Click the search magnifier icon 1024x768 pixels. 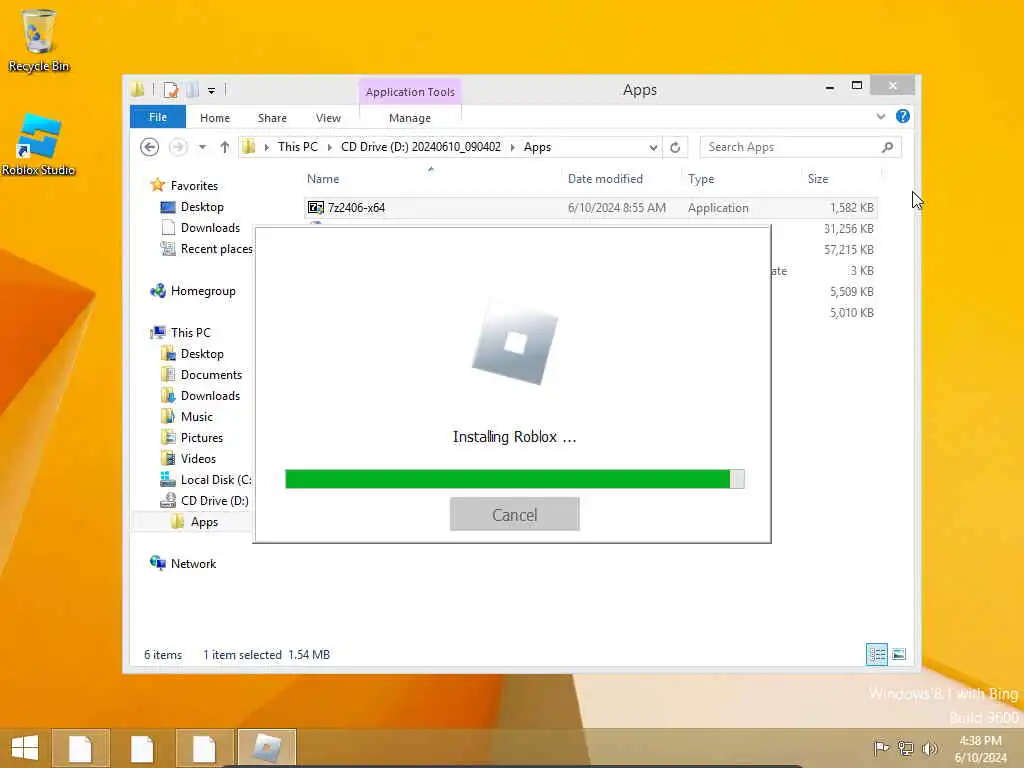[887, 147]
